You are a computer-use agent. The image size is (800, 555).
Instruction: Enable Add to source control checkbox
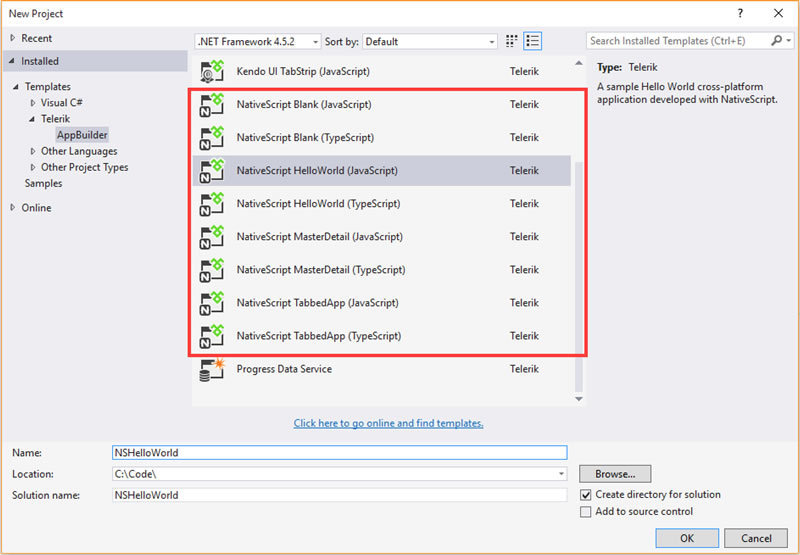tap(586, 512)
